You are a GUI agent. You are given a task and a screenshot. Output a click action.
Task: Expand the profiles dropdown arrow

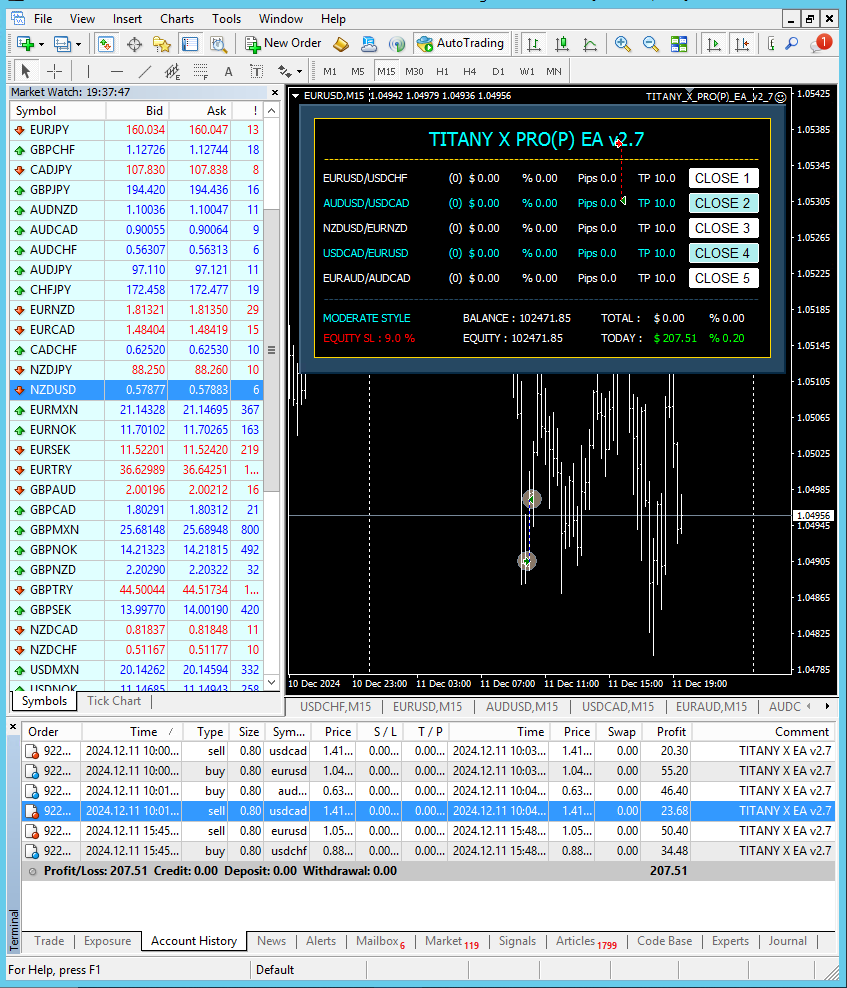77,44
